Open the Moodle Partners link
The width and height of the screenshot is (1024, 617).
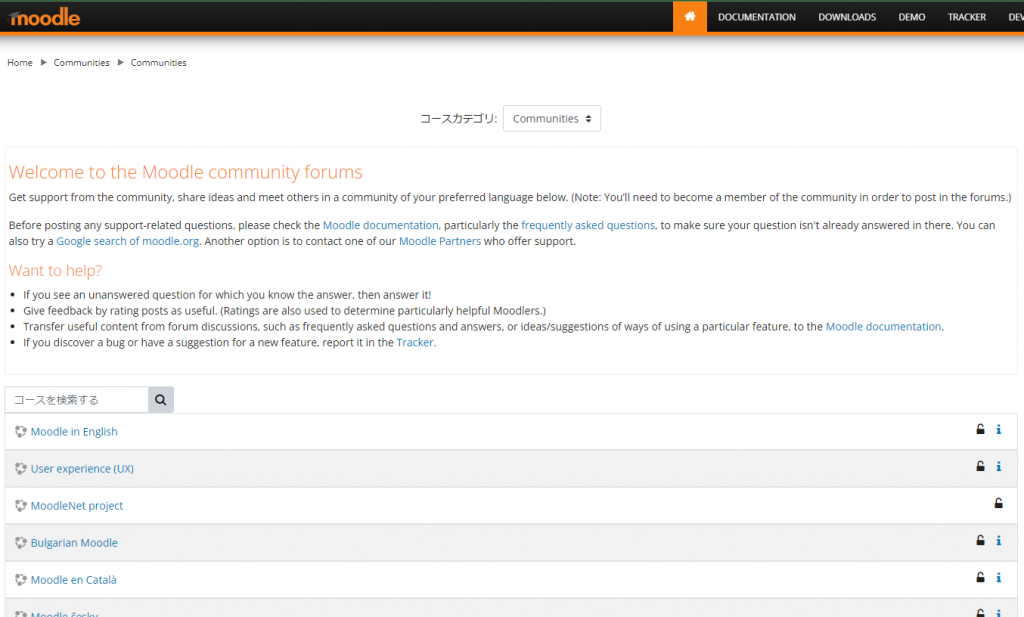[440, 241]
